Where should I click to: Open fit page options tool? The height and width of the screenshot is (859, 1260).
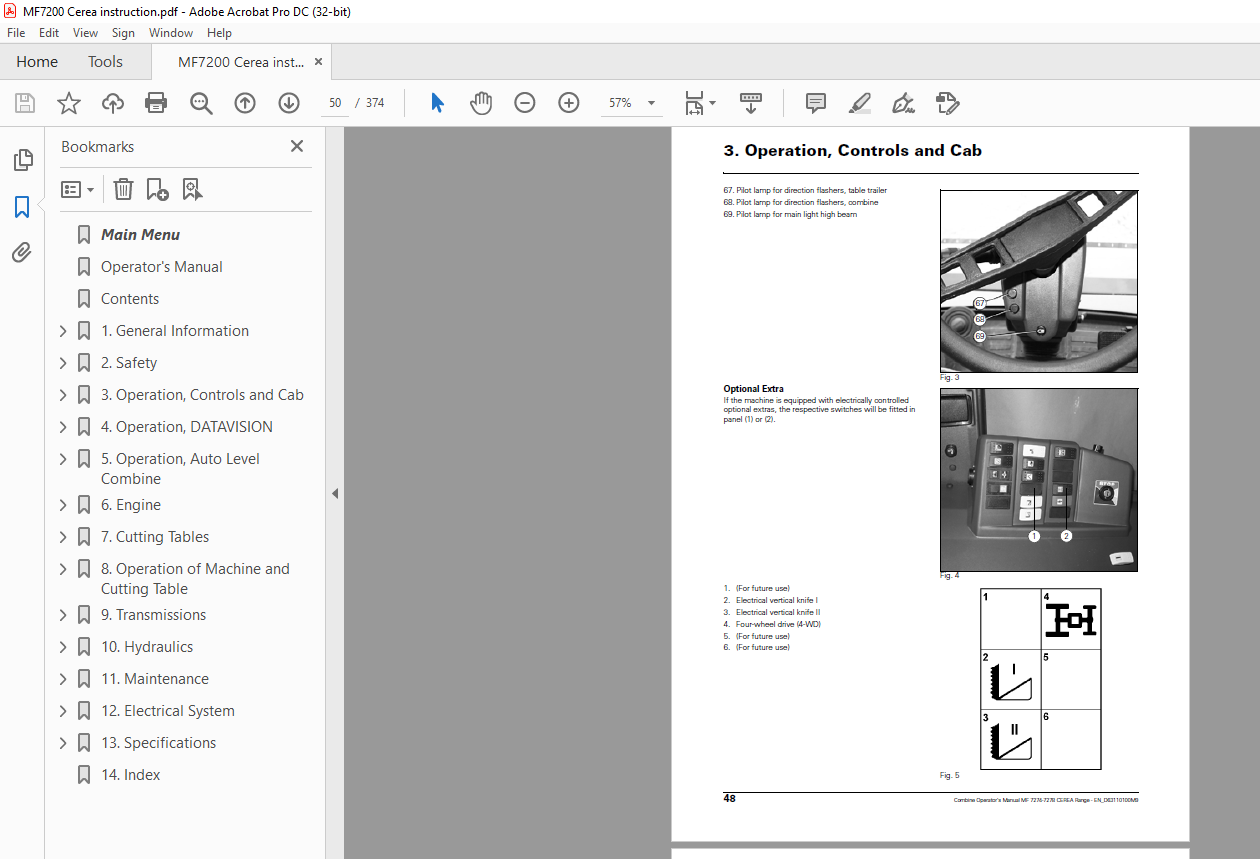(x=700, y=103)
